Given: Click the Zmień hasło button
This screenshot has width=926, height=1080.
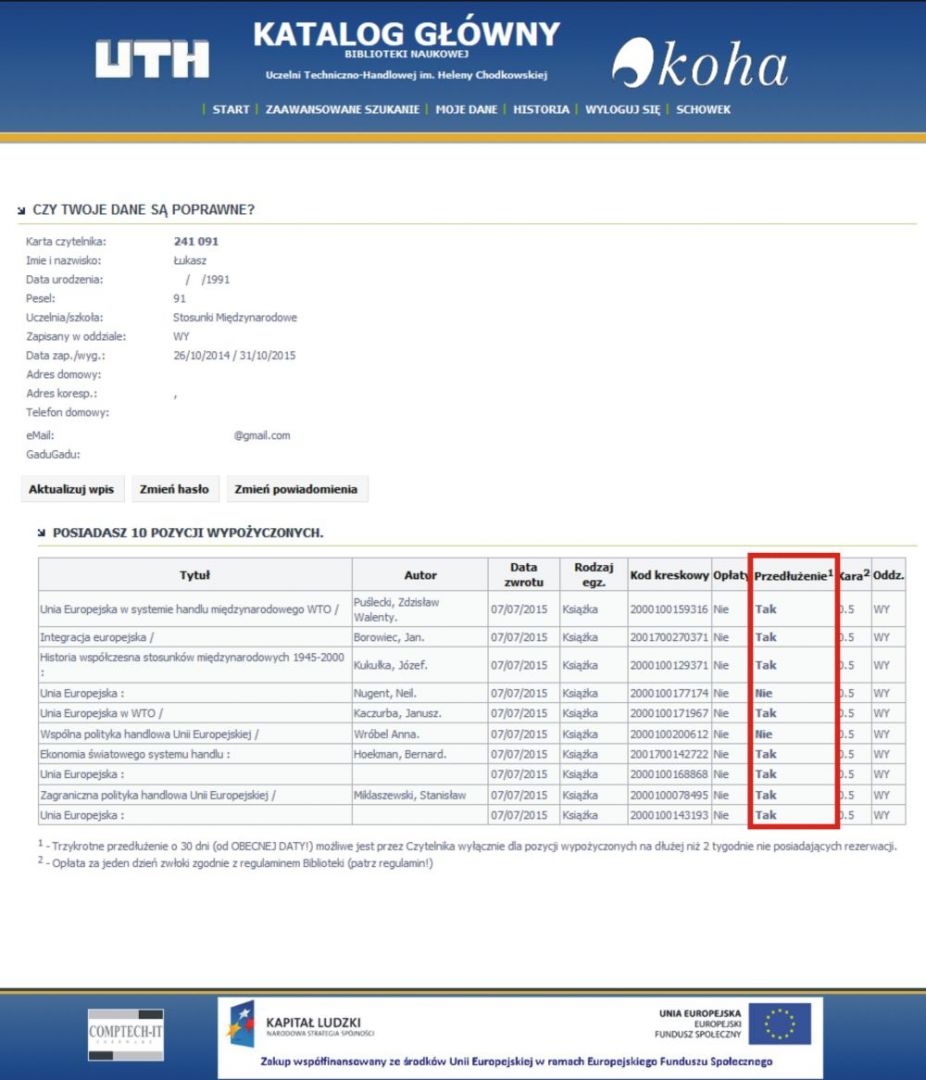Looking at the screenshot, I should tap(174, 489).
